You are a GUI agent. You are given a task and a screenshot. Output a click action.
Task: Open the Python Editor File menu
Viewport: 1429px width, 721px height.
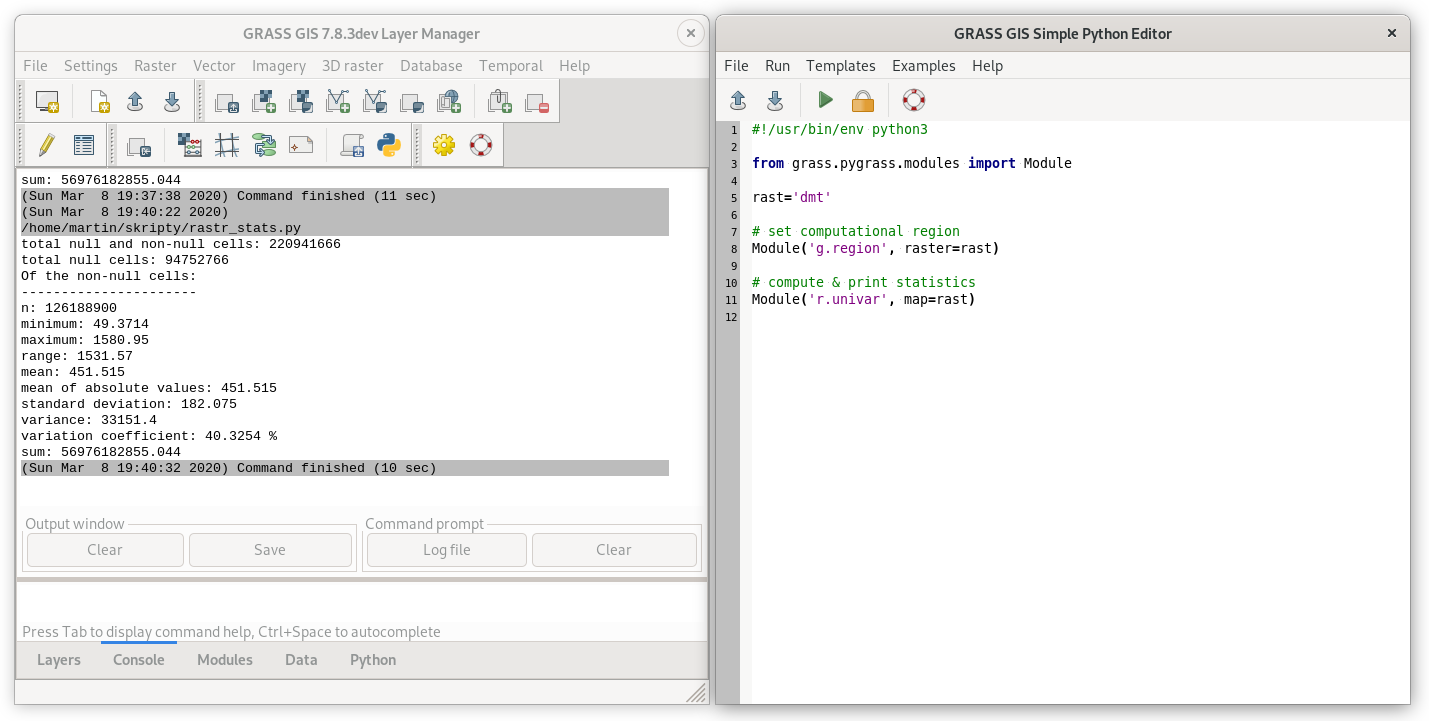click(736, 65)
